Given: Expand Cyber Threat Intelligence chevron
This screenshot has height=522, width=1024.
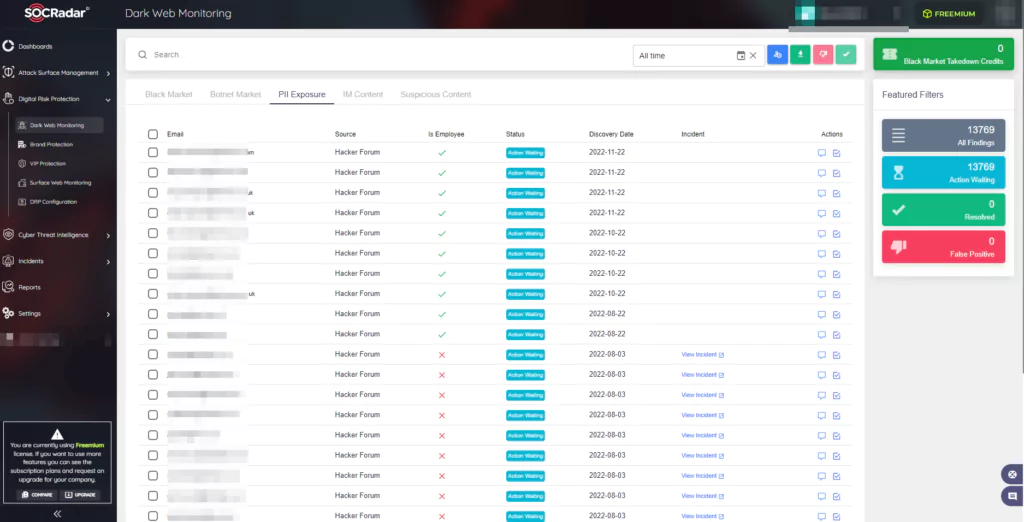Looking at the screenshot, I should [108, 235].
